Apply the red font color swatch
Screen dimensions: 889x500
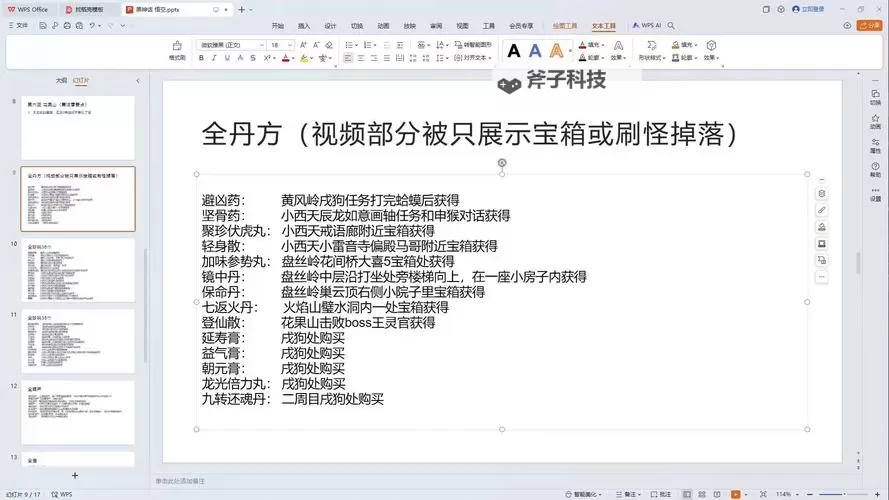click(x=285, y=58)
